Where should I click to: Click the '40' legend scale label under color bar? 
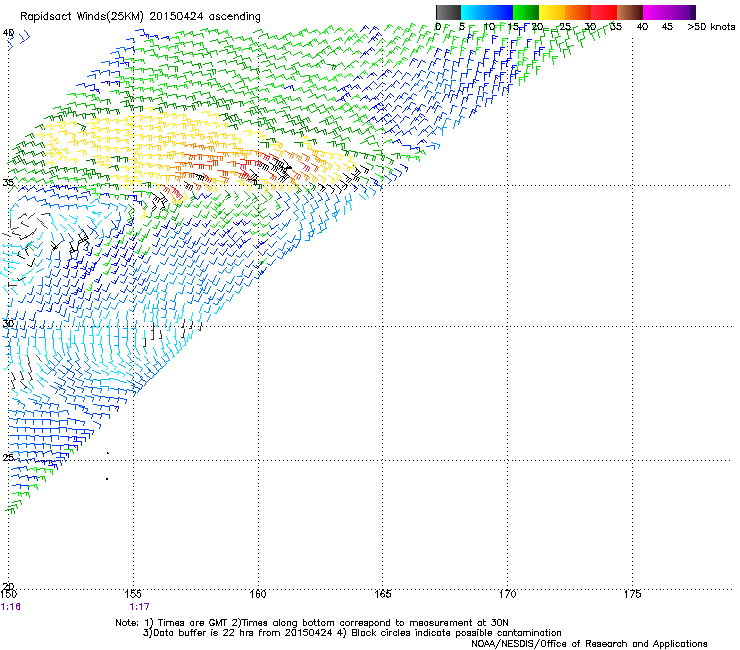point(642,27)
